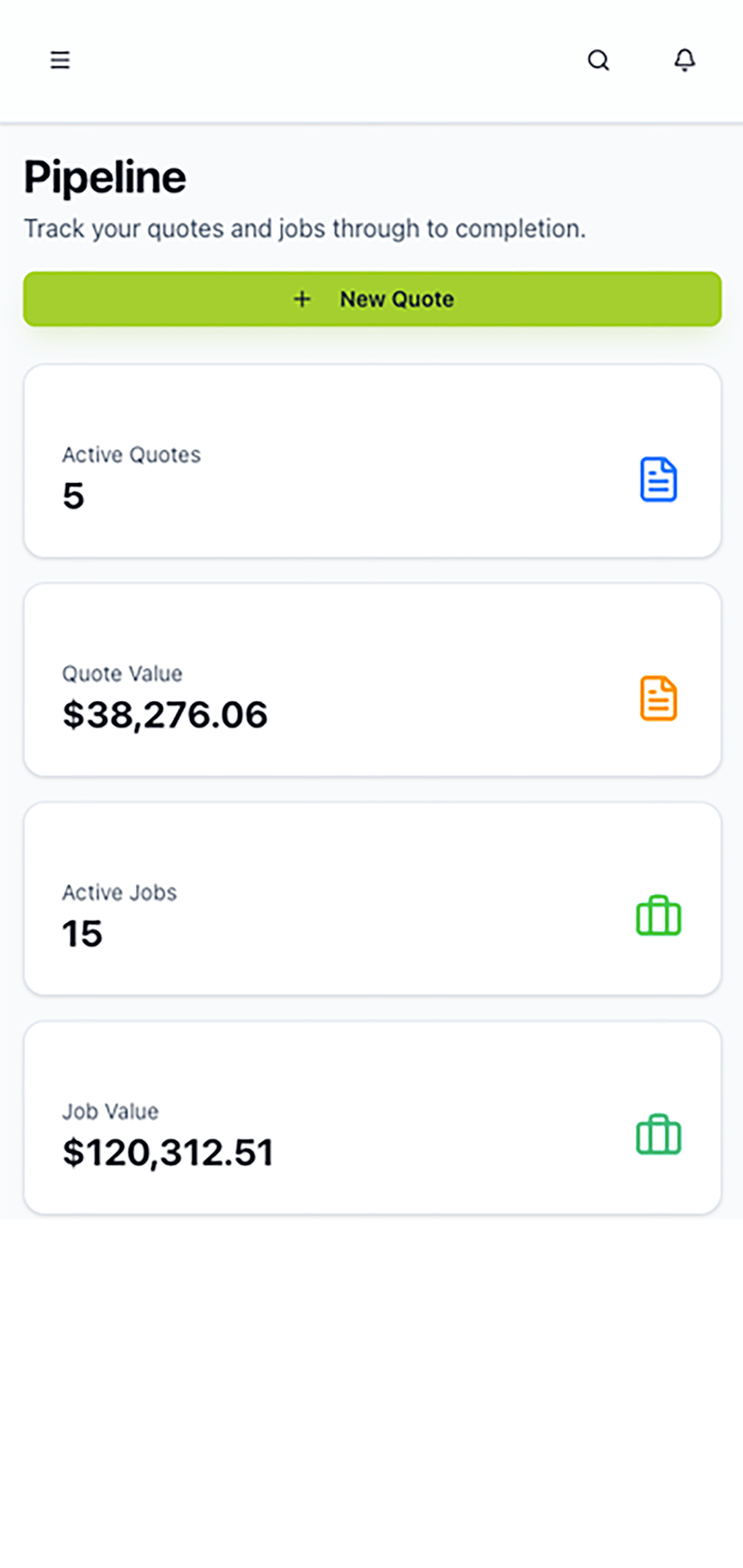Screen dimensions: 743x1568
Task: Select the Quote Value label
Action: (x=122, y=674)
